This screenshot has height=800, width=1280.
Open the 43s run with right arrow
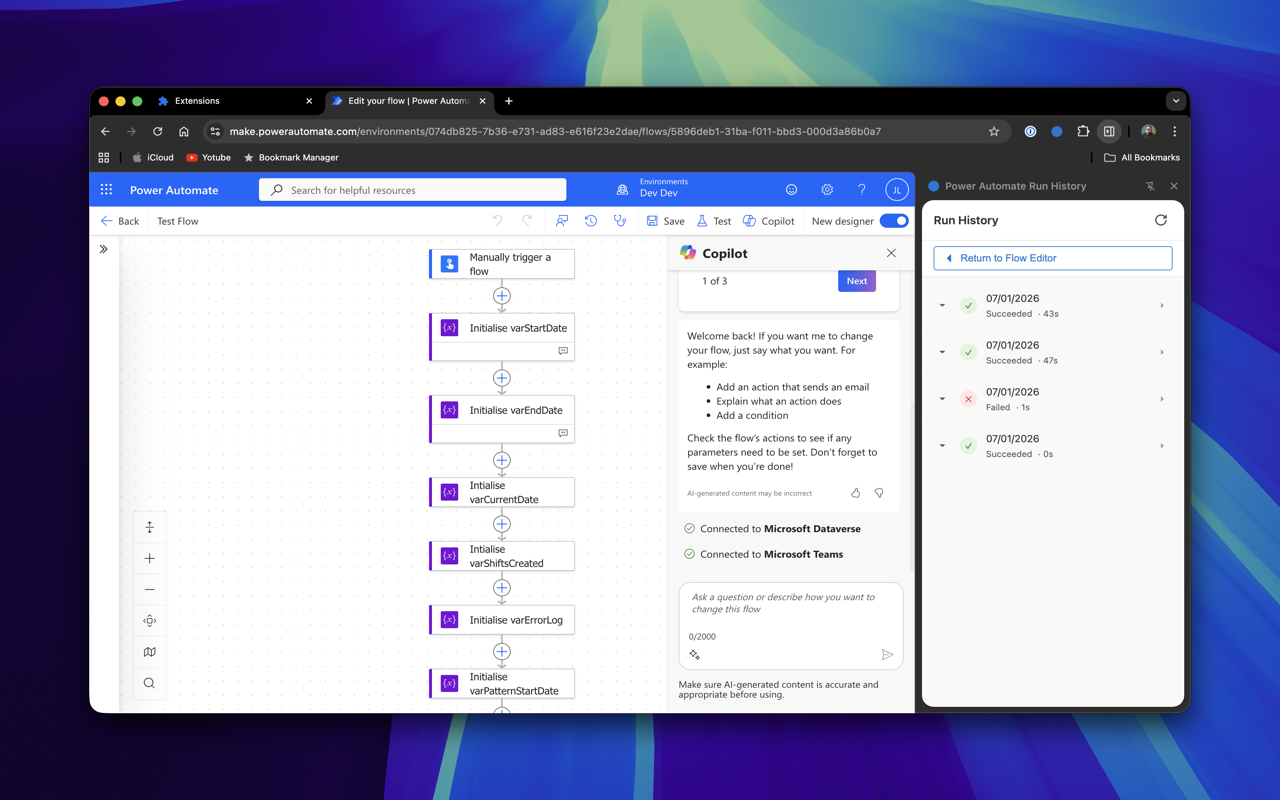point(1162,305)
